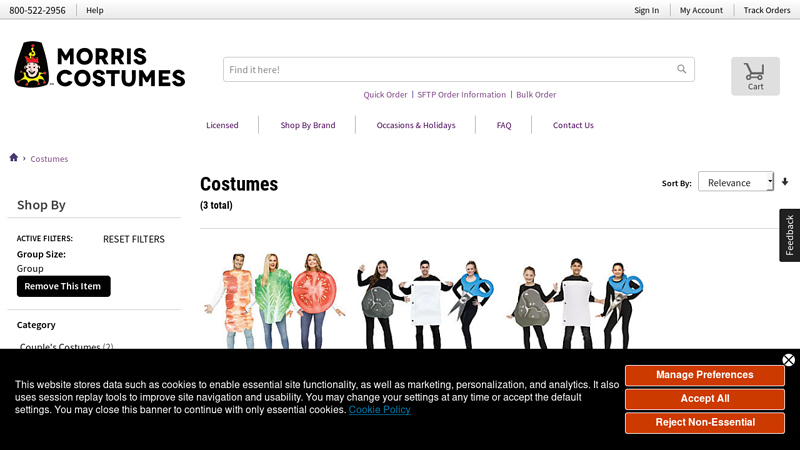Image resolution: width=800 pixels, height=450 pixels.
Task: Click the search magnifier icon
Action: (x=681, y=70)
